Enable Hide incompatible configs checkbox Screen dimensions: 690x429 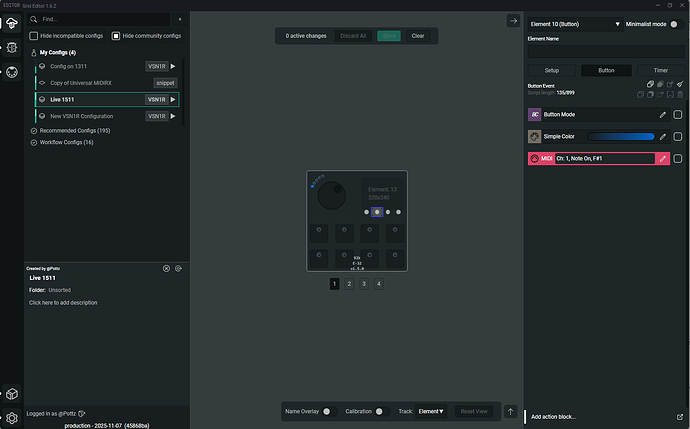click(x=33, y=36)
